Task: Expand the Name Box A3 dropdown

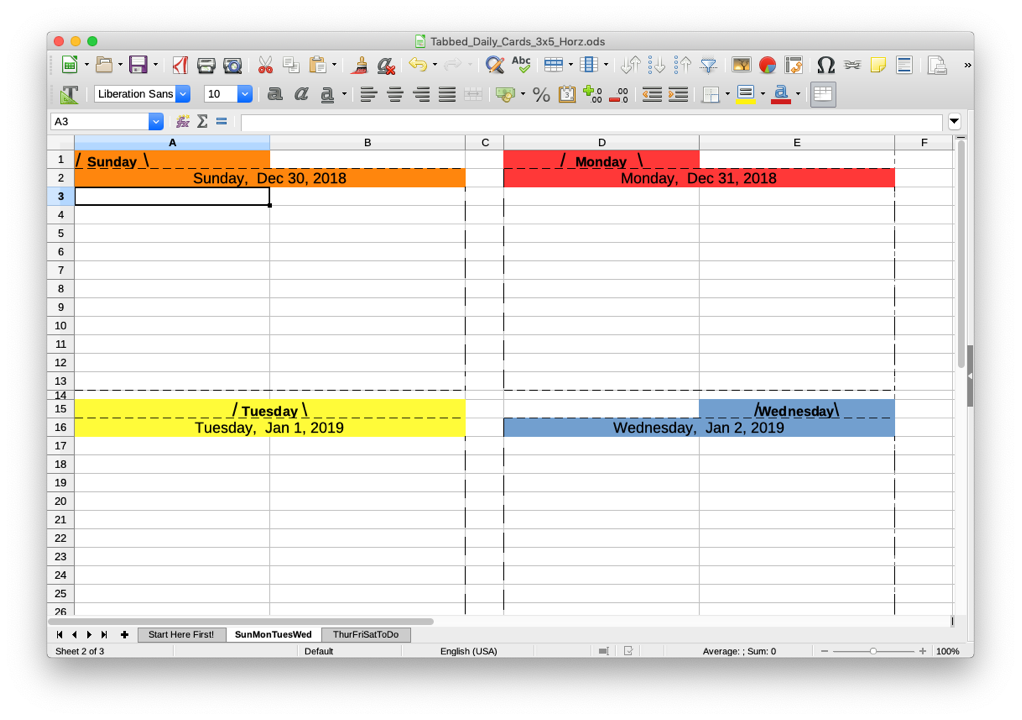Action: (155, 121)
